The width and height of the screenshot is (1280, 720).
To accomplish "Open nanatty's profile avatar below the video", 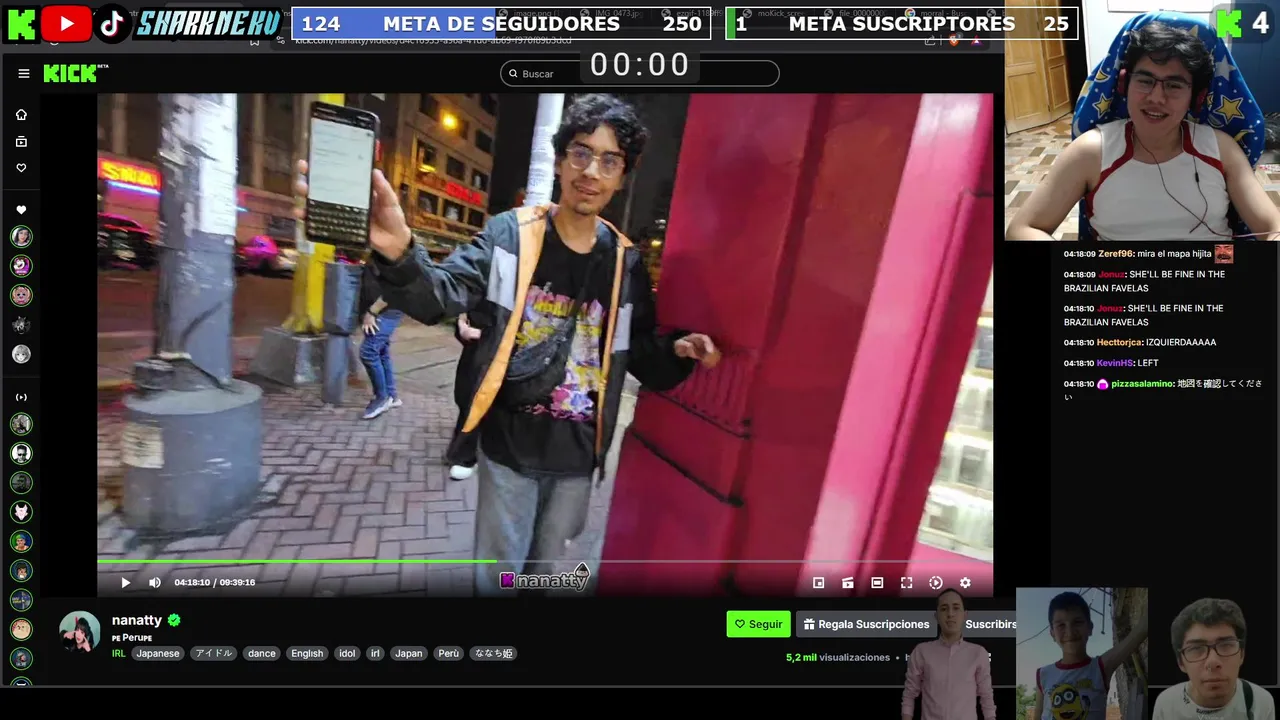I will [x=80, y=632].
